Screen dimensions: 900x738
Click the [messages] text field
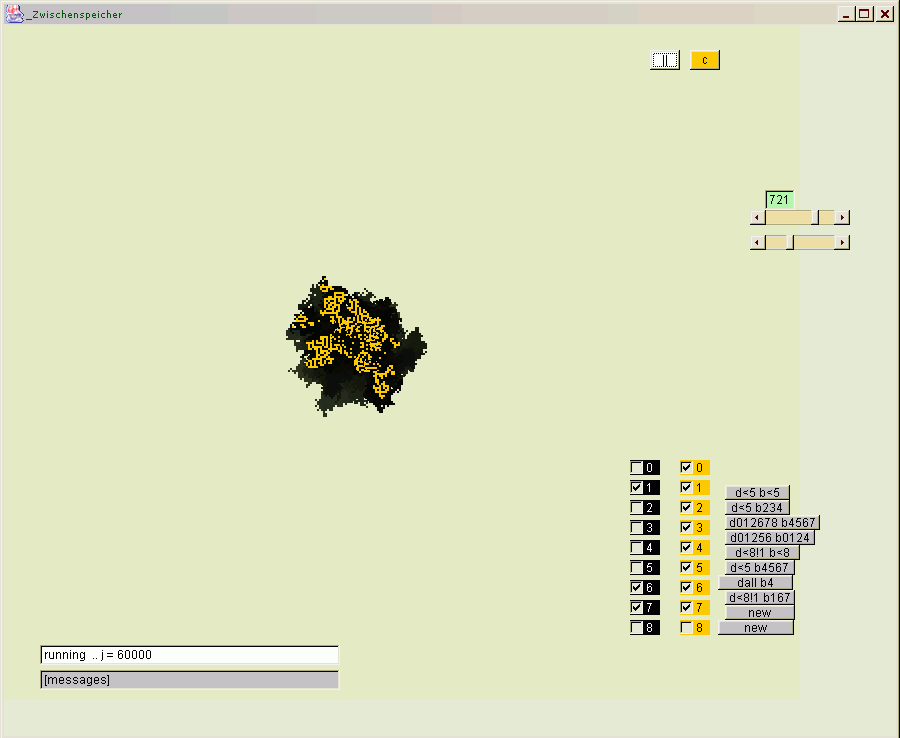pos(189,679)
